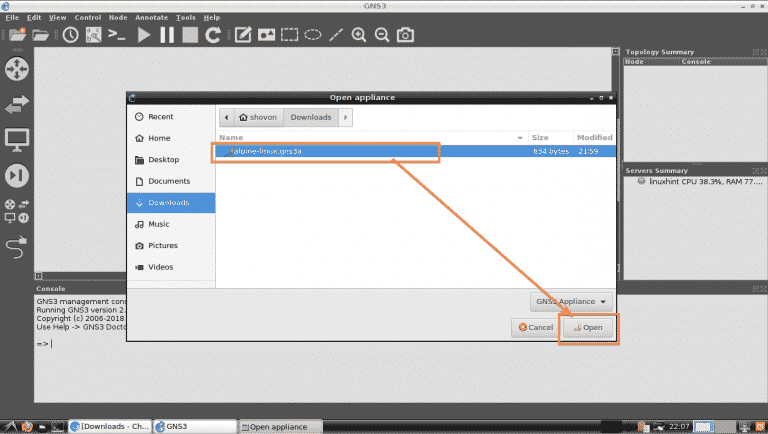The height and width of the screenshot is (434, 768).
Task: Click the Open button
Action: tap(588, 328)
